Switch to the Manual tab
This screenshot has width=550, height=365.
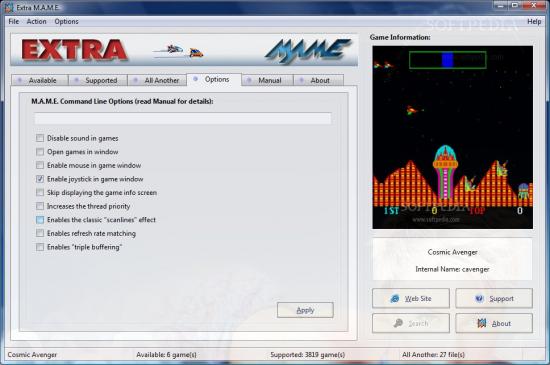coord(267,80)
